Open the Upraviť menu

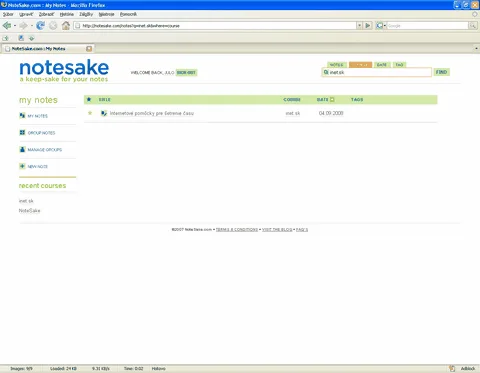pyautogui.click(x=26, y=14)
